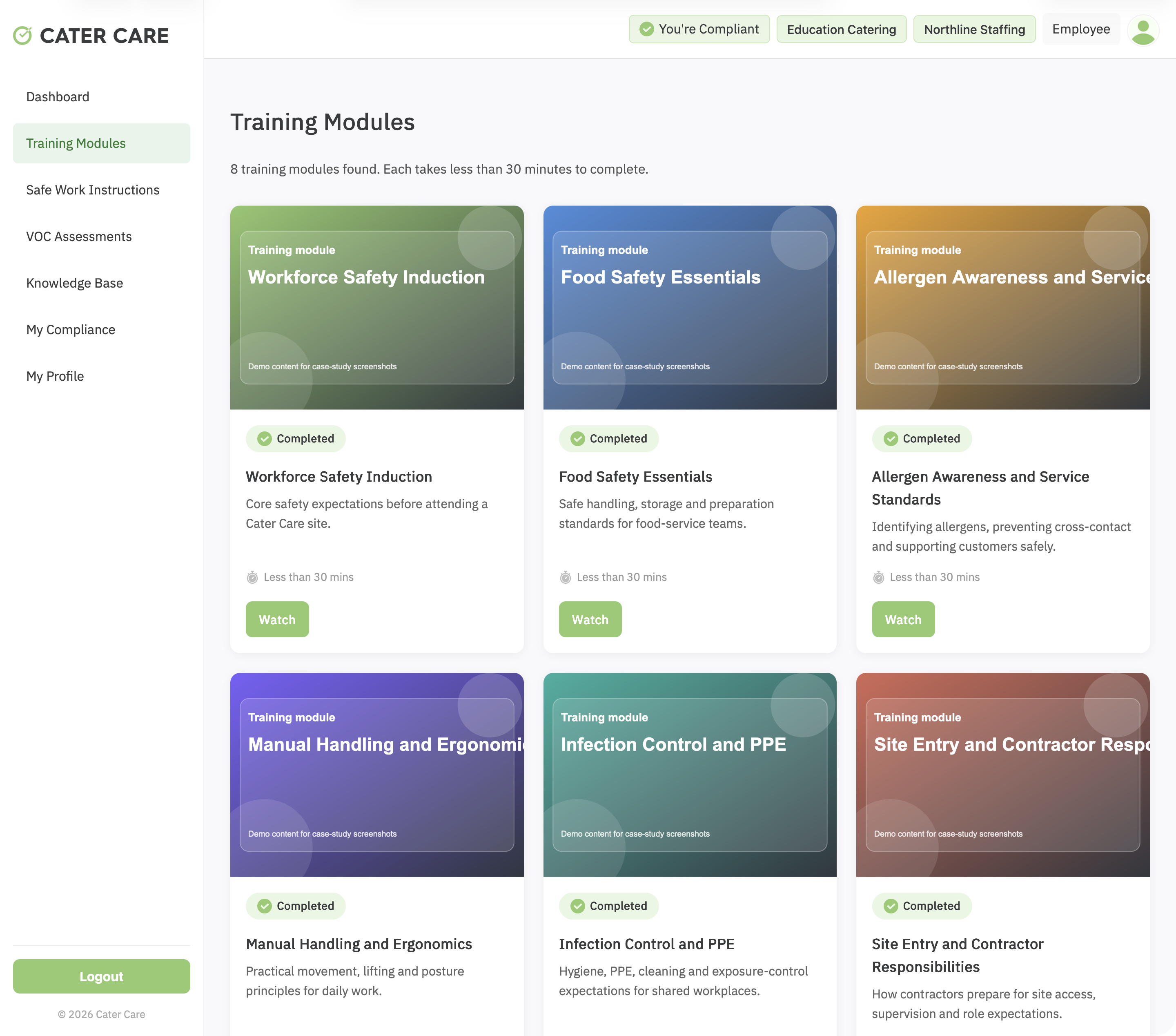This screenshot has height=1036, width=1176.
Task: Open the user profile avatar icon
Action: 1143,30
